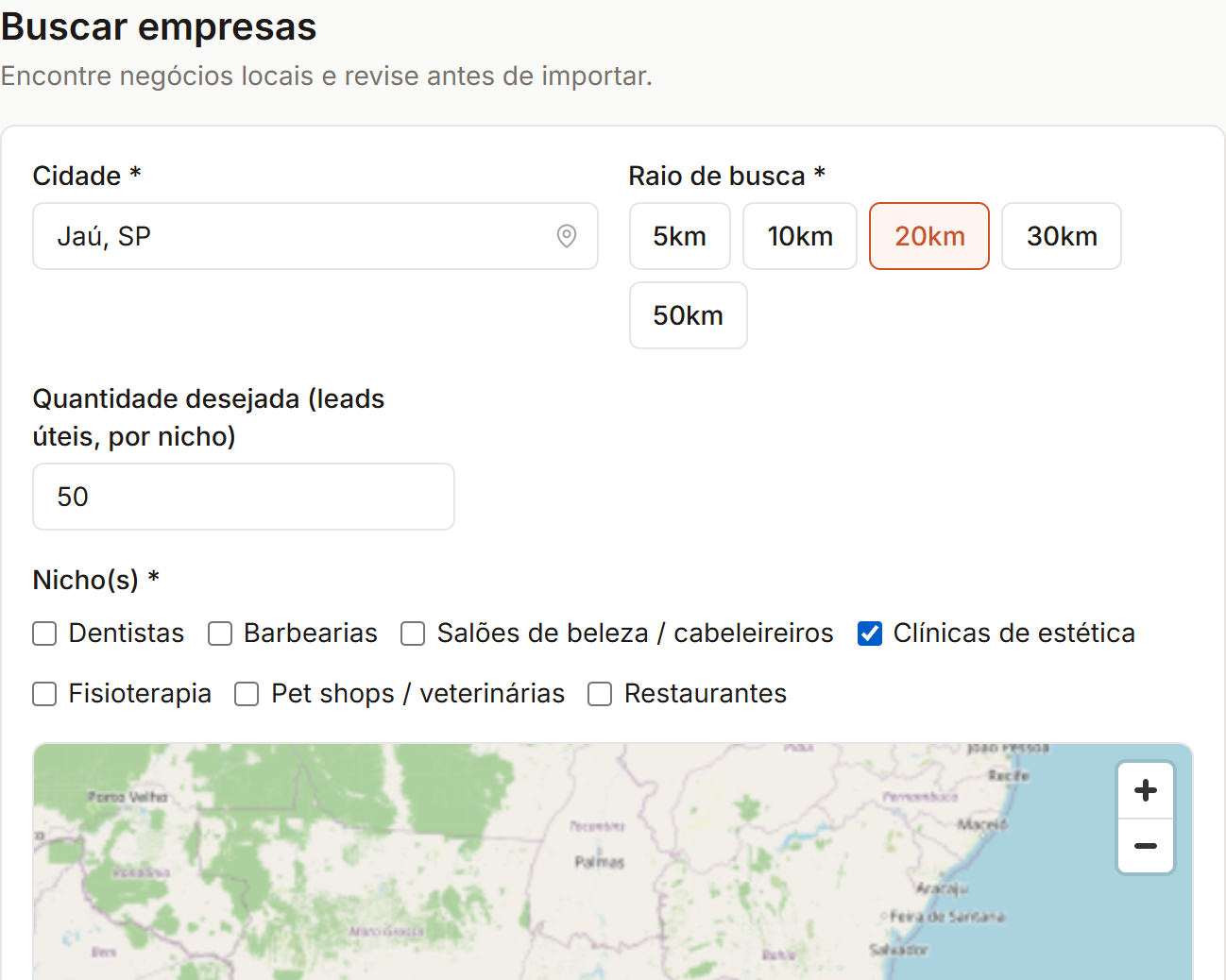Click the Porto Velho map label
The height and width of the screenshot is (980, 1226).
tap(128, 797)
